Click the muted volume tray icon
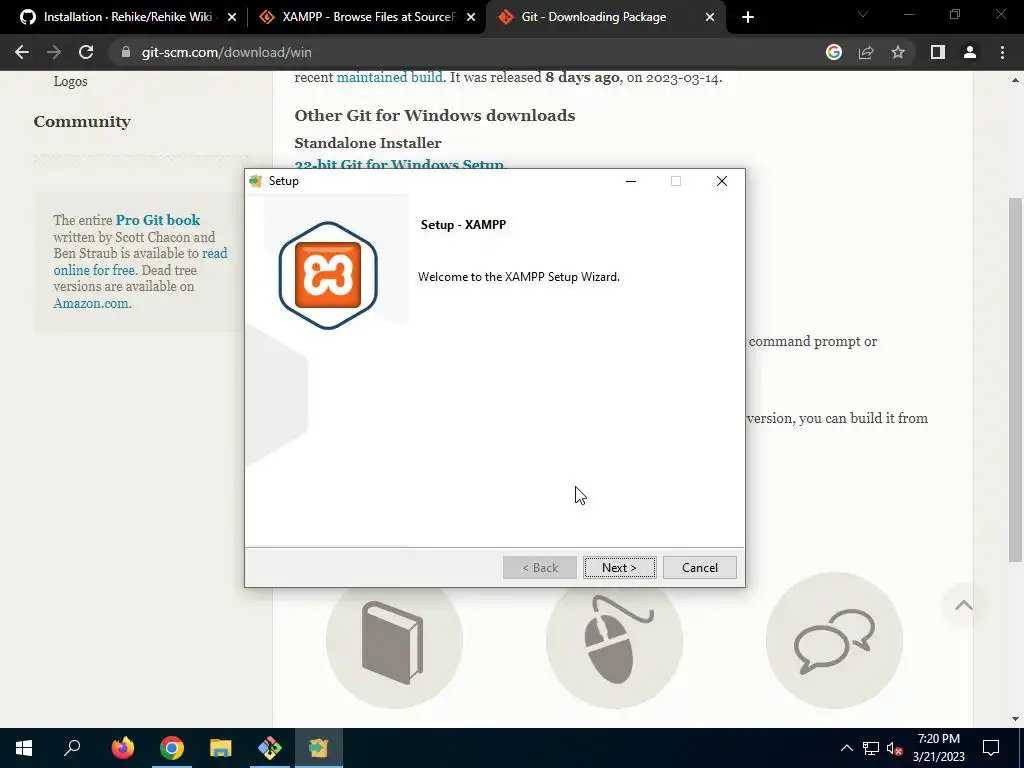The height and width of the screenshot is (768, 1024). [895, 748]
